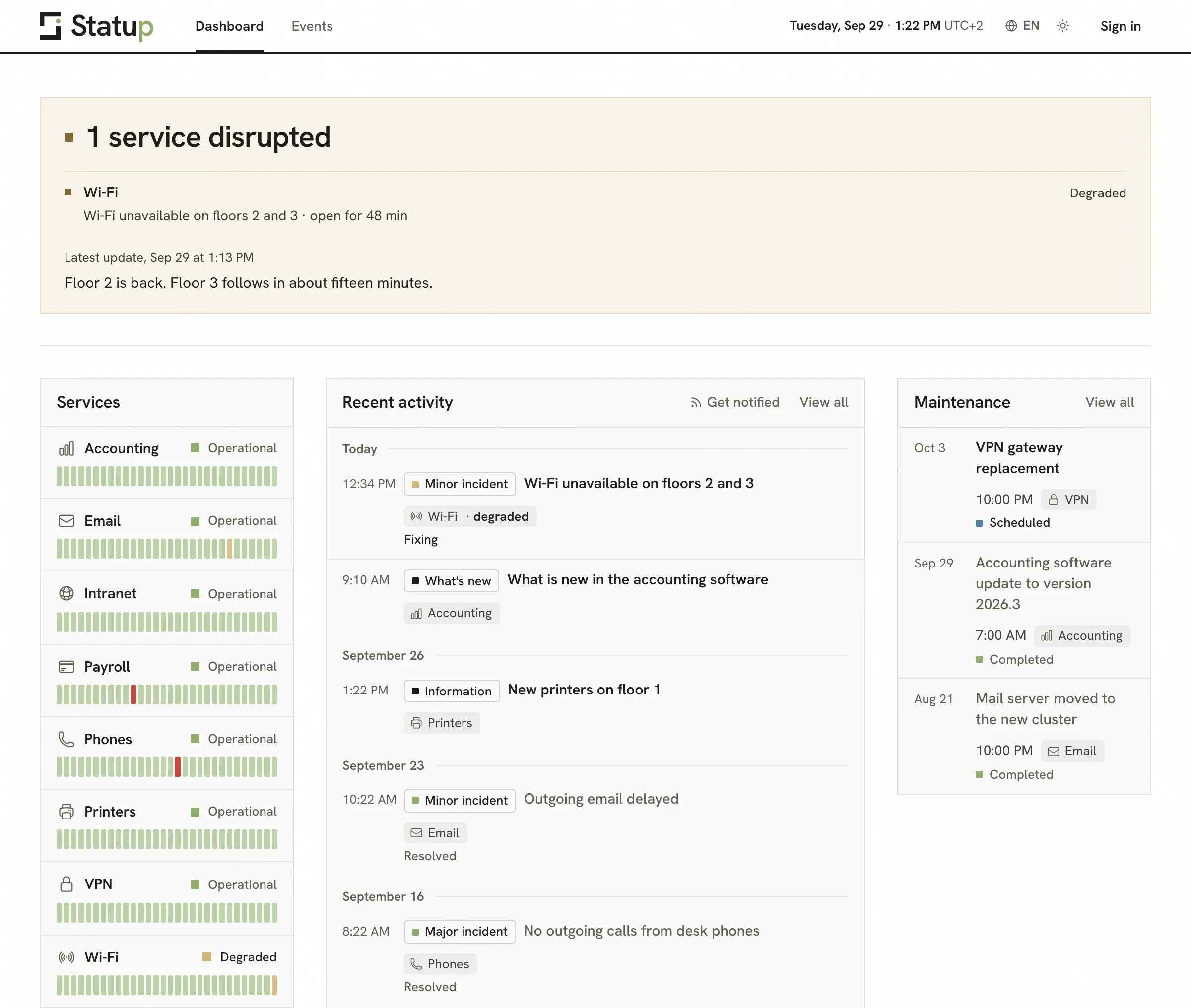This screenshot has width=1191, height=1008.
Task: Open the EN language selector
Action: pos(1022,26)
